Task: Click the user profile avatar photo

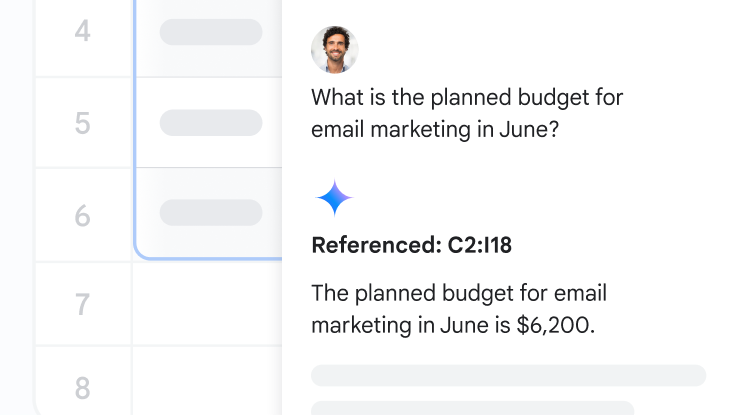Action: tap(335, 49)
